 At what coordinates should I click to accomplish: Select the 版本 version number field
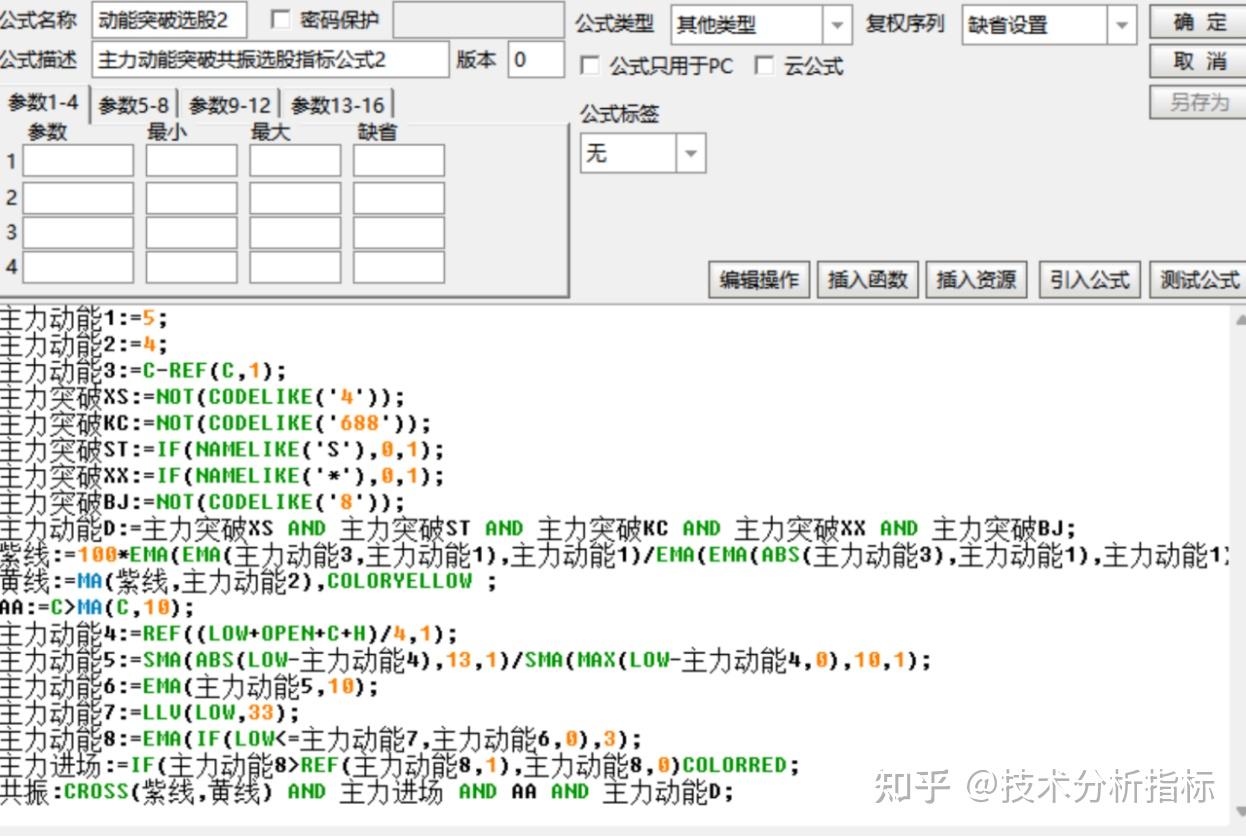coord(535,60)
